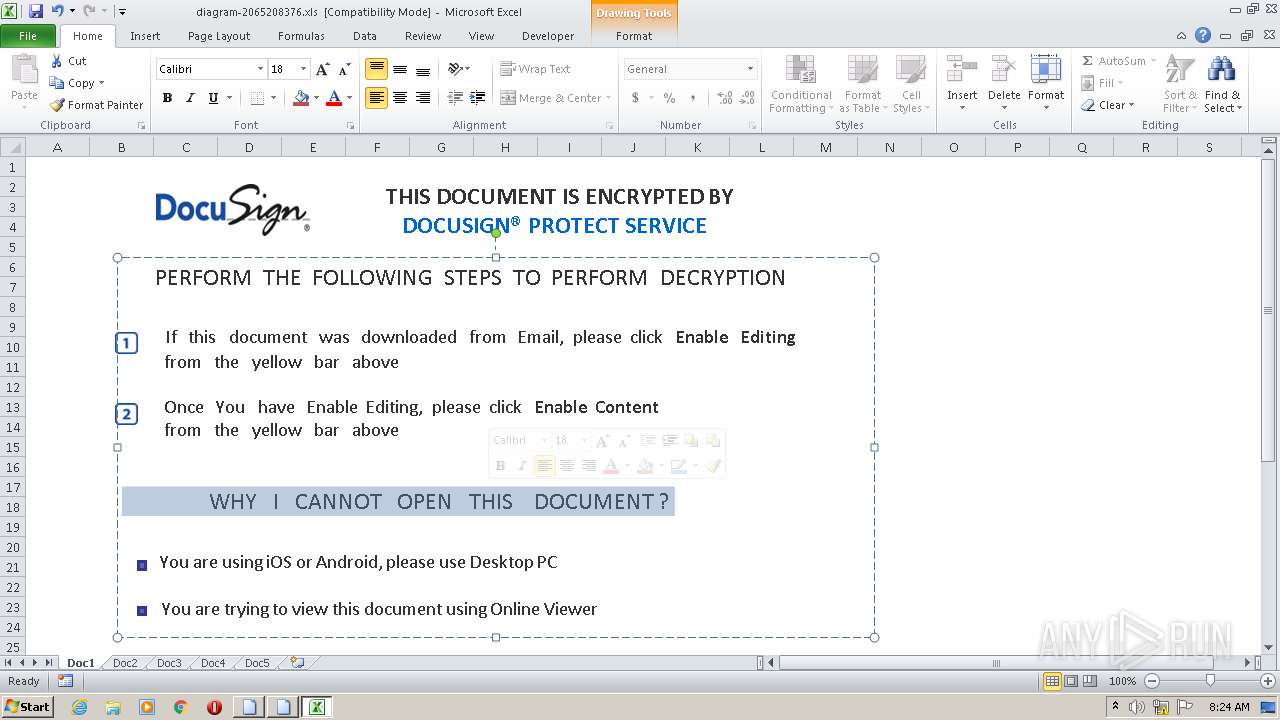
Task: Click the zoom slider thumb in the status bar
Action: pyautogui.click(x=1210, y=681)
